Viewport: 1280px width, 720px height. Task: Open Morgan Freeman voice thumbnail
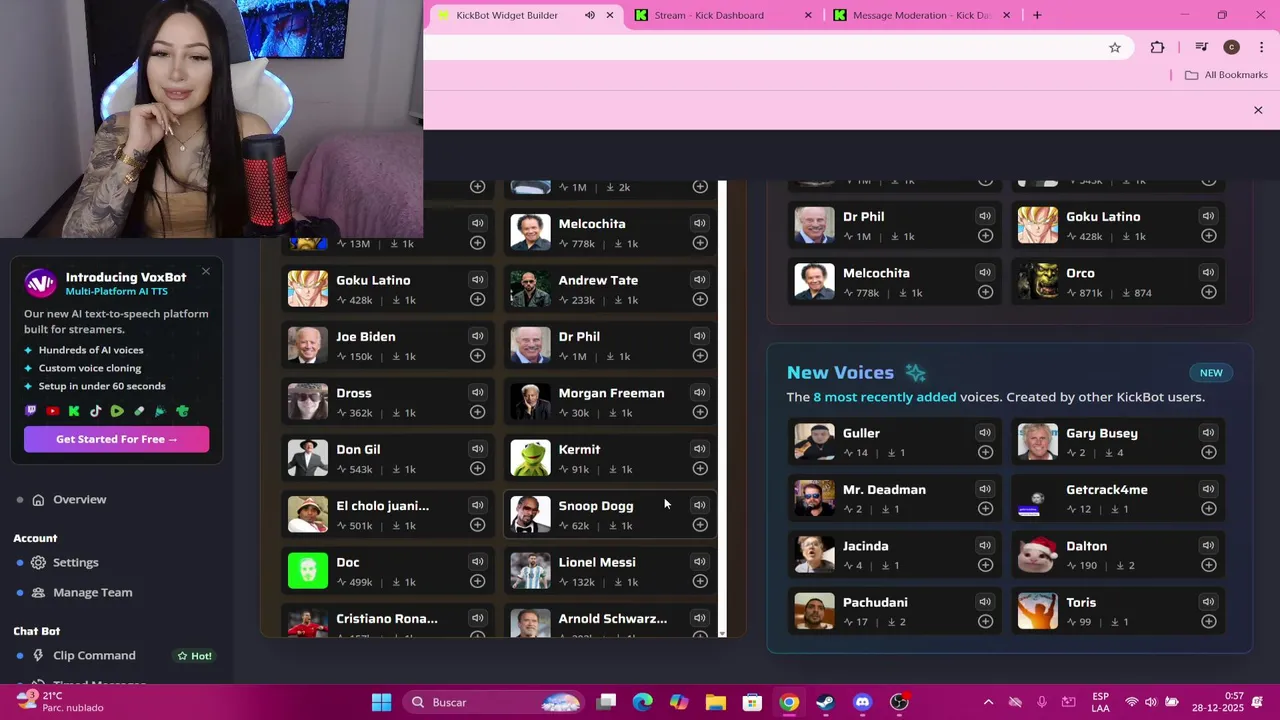coord(530,402)
